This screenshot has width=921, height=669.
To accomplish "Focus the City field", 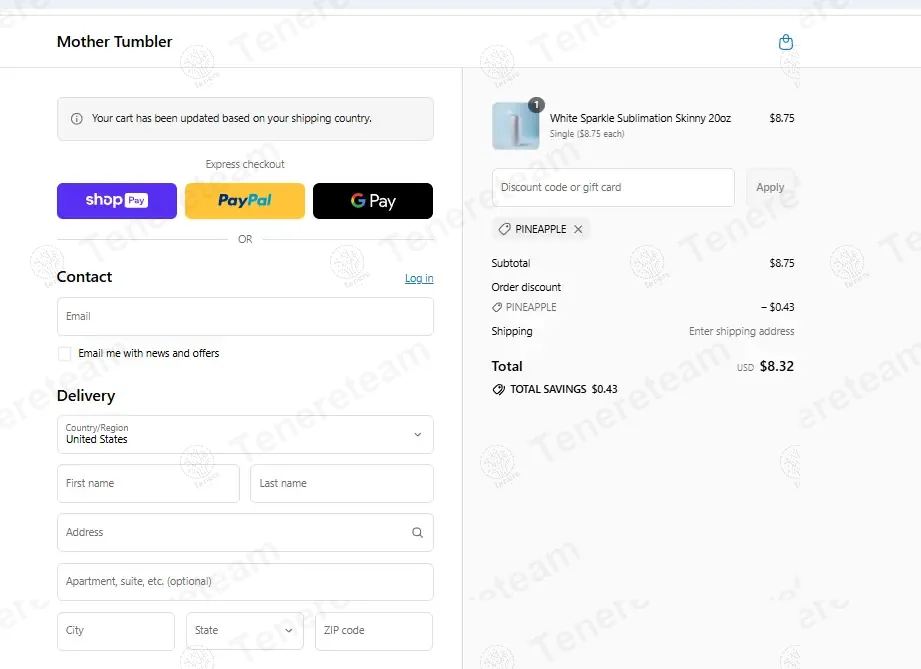I will (x=116, y=631).
